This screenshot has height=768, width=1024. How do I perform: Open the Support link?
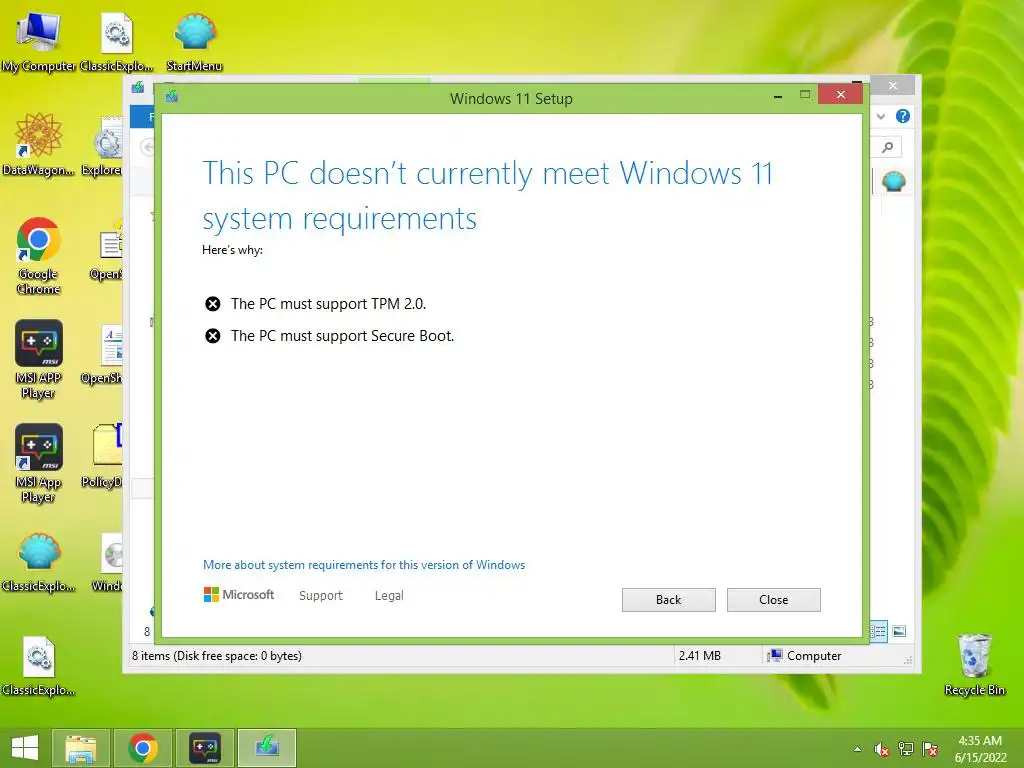click(x=321, y=596)
